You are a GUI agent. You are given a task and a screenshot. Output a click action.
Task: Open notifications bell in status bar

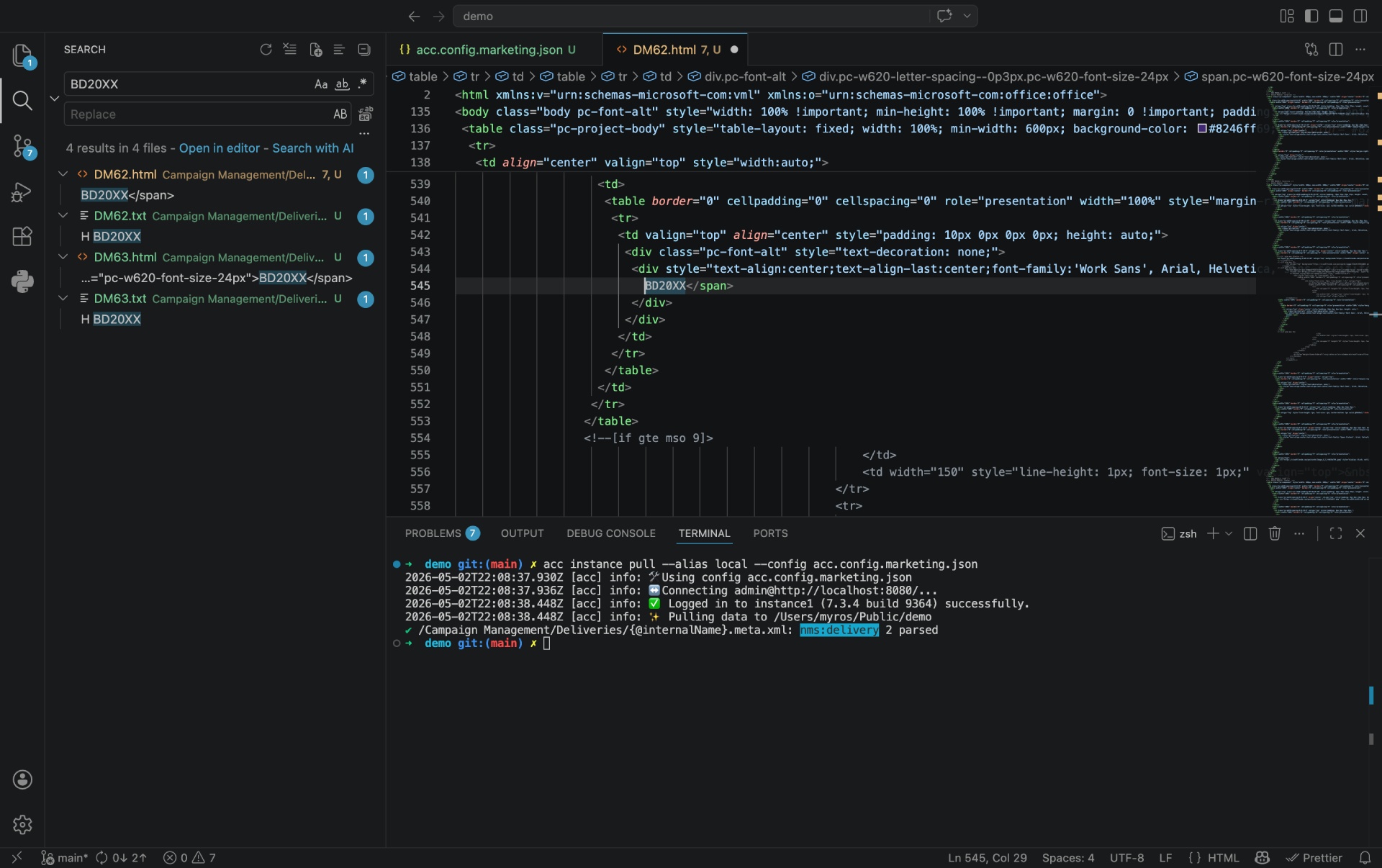point(1365,858)
